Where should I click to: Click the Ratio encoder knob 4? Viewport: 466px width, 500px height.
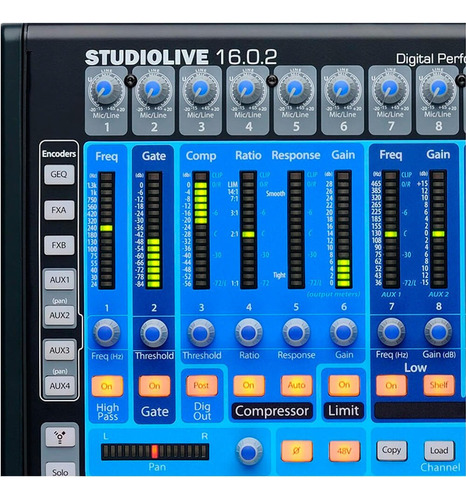[249, 332]
